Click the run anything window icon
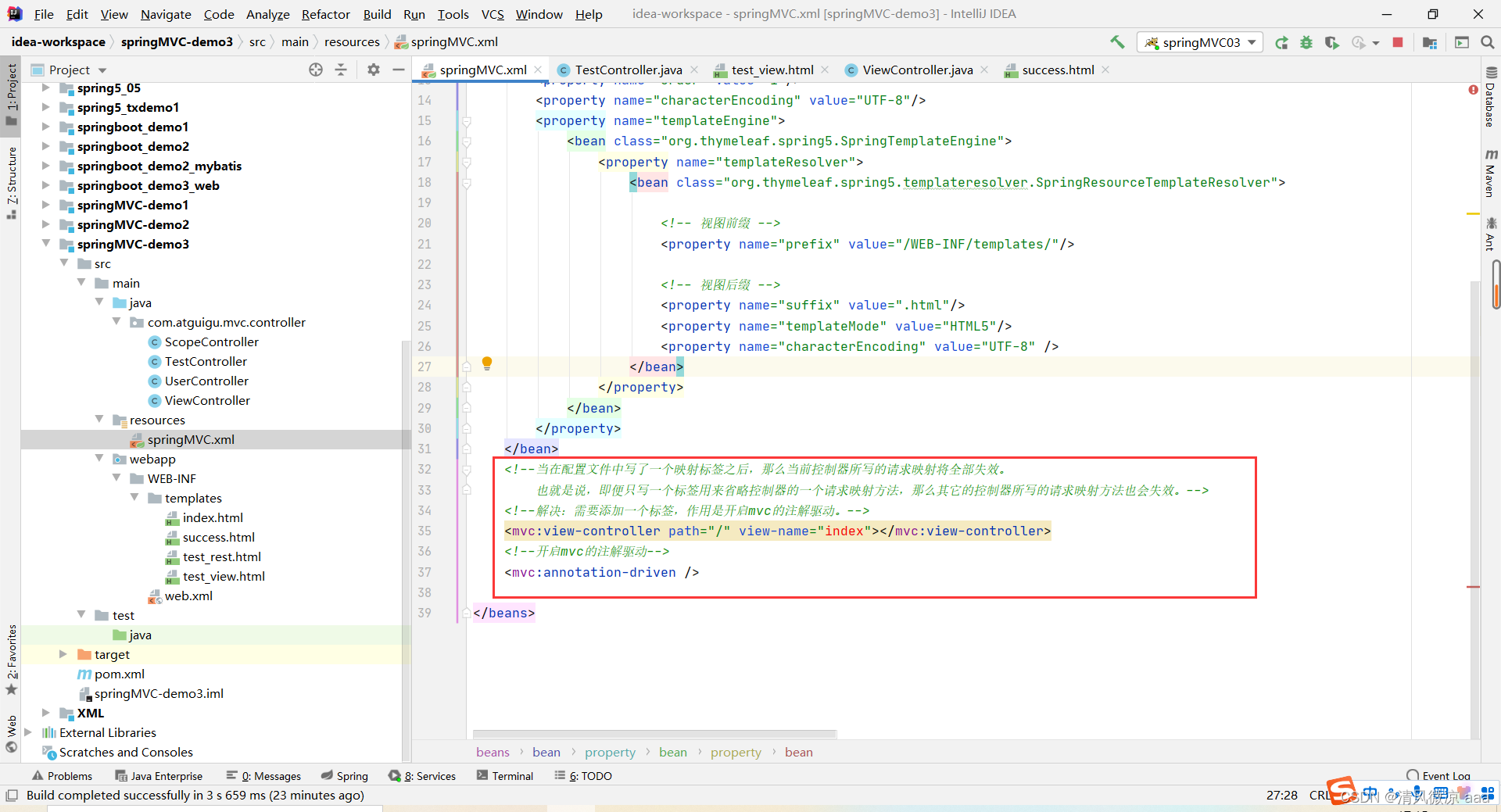 point(1462,43)
